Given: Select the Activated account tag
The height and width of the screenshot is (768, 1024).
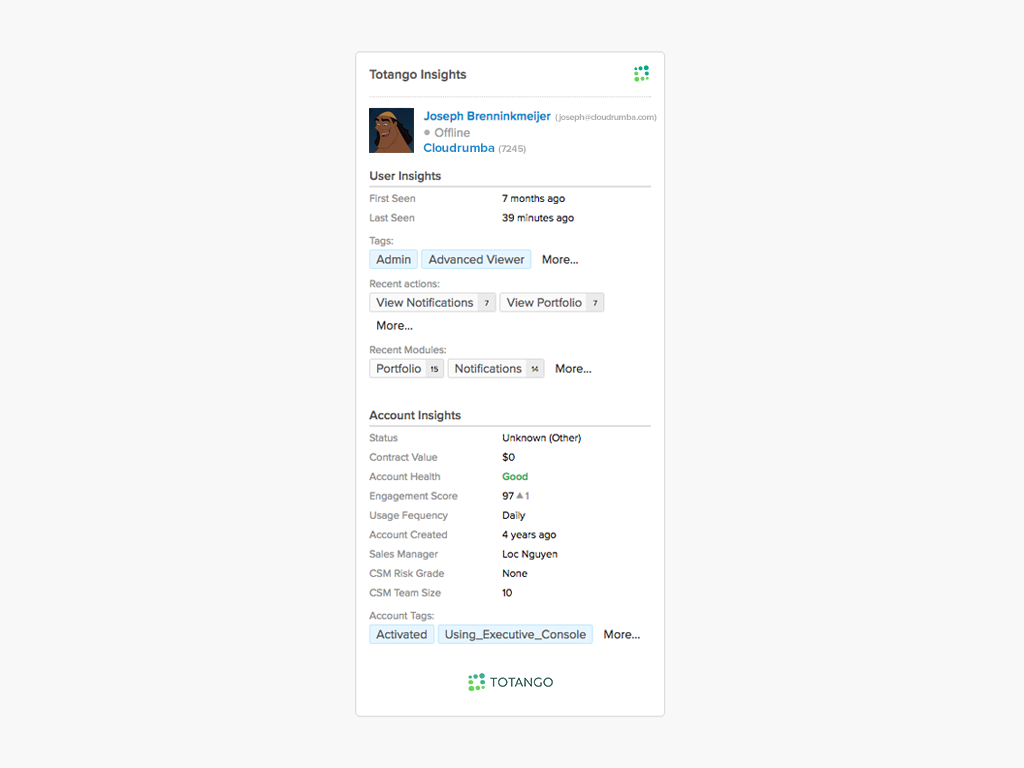Looking at the screenshot, I should tap(401, 635).
